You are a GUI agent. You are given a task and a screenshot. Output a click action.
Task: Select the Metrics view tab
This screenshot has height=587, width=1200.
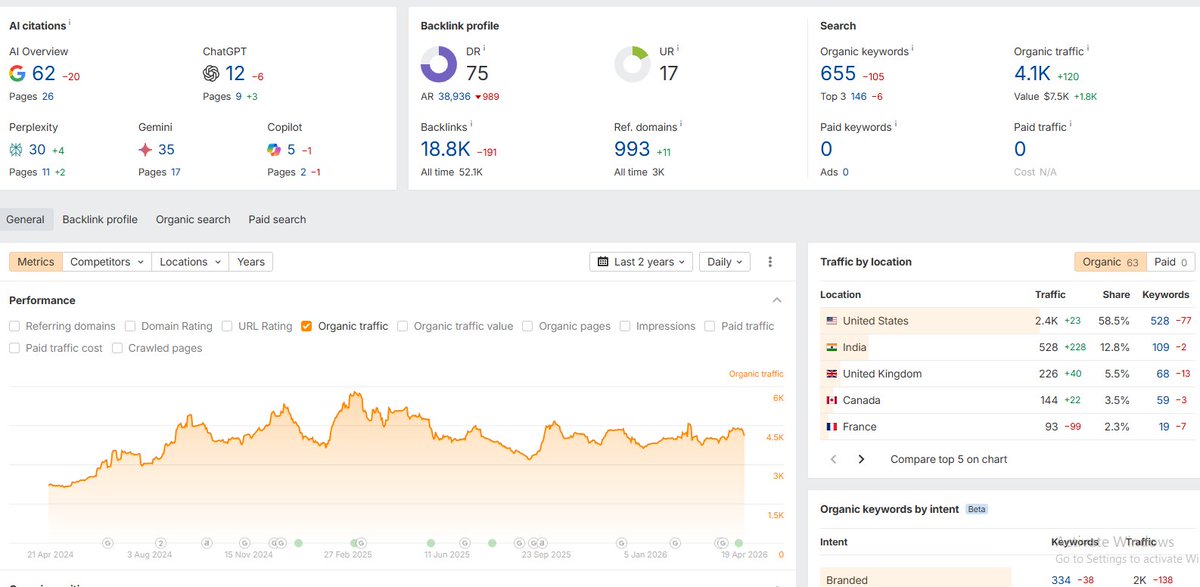coord(36,262)
